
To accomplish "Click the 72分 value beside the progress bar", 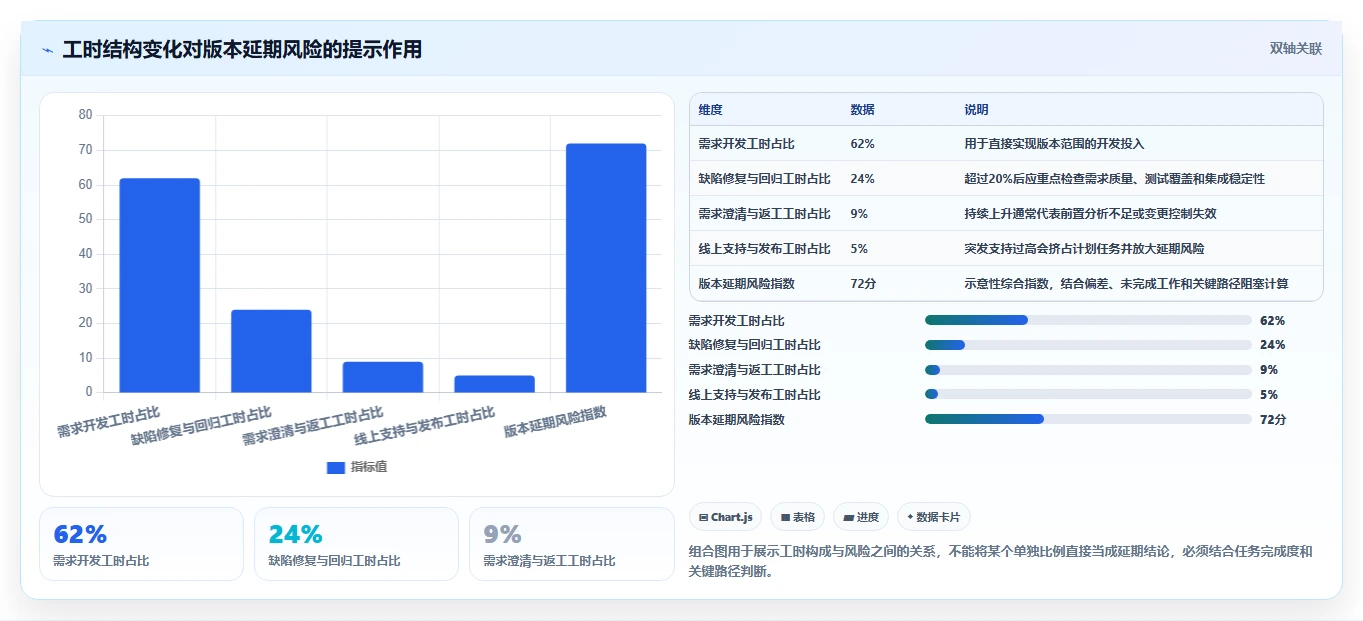I will coord(1273,419).
